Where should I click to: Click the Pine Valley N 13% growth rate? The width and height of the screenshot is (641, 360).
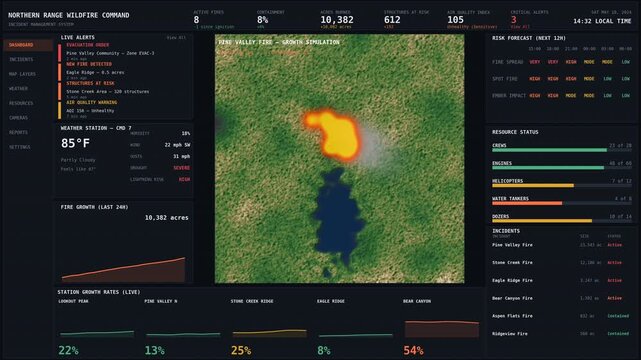pos(155,351)
